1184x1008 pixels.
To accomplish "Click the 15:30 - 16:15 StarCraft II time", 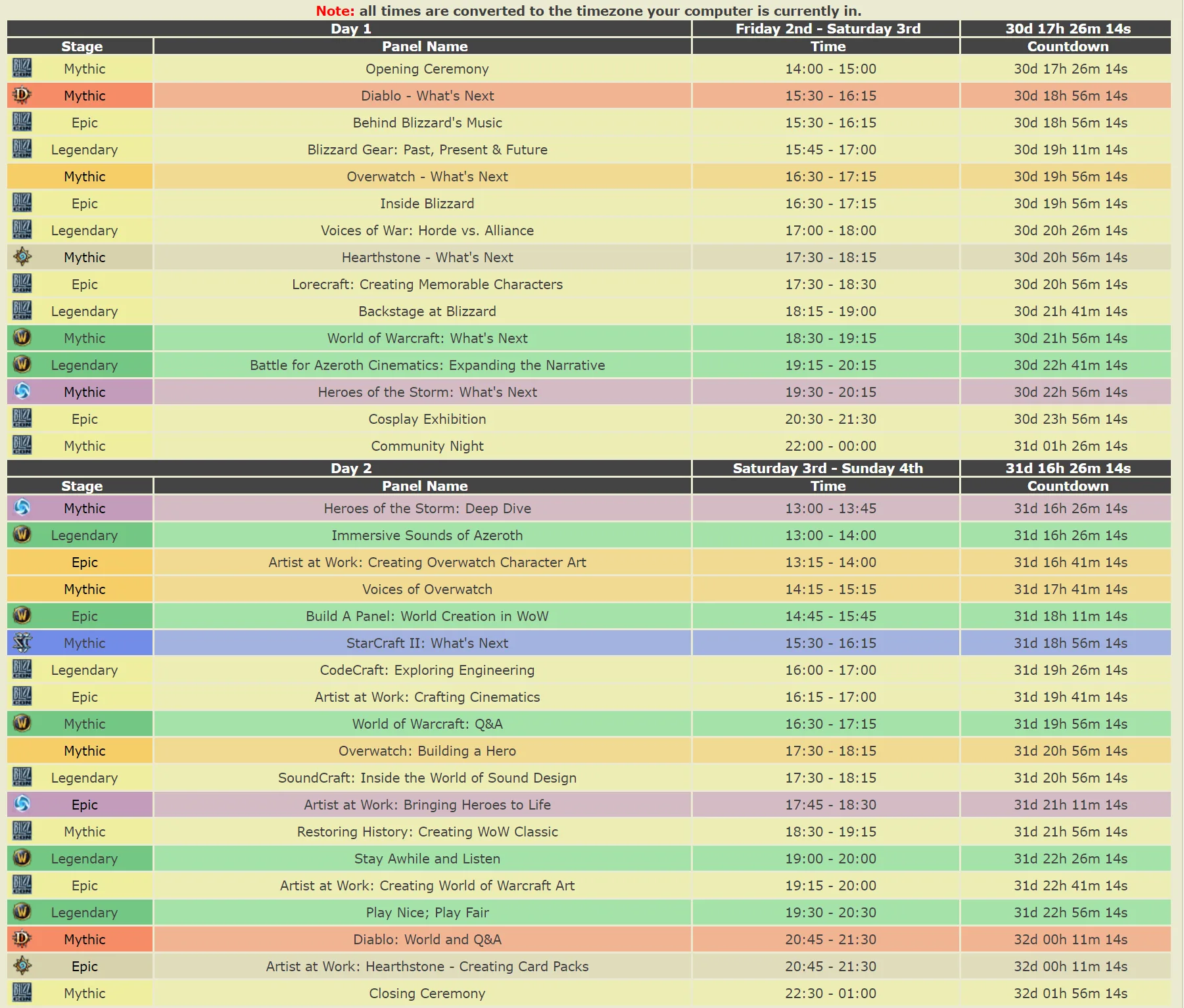I will click(x=830, y=643).
